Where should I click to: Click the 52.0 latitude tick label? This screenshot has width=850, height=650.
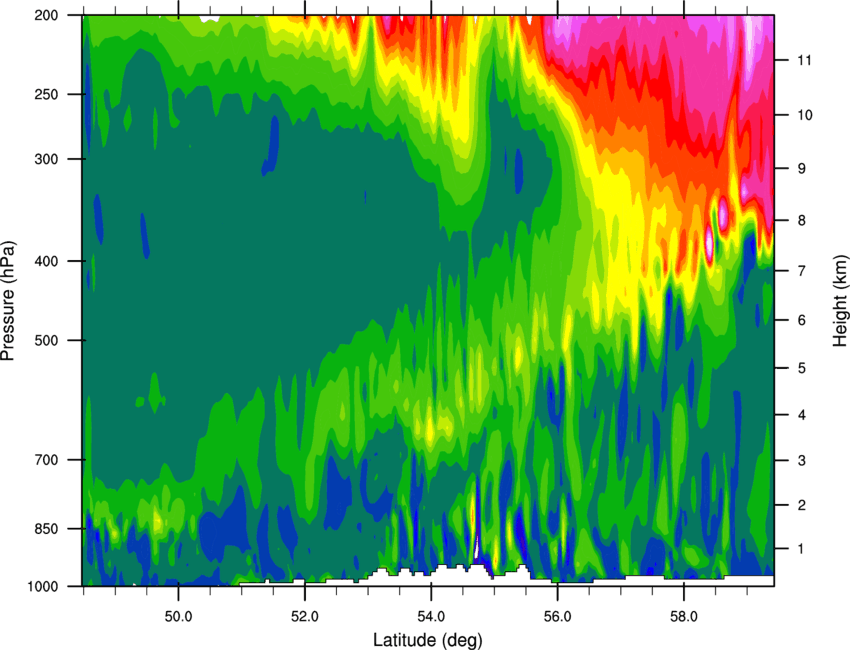(305, 617)
